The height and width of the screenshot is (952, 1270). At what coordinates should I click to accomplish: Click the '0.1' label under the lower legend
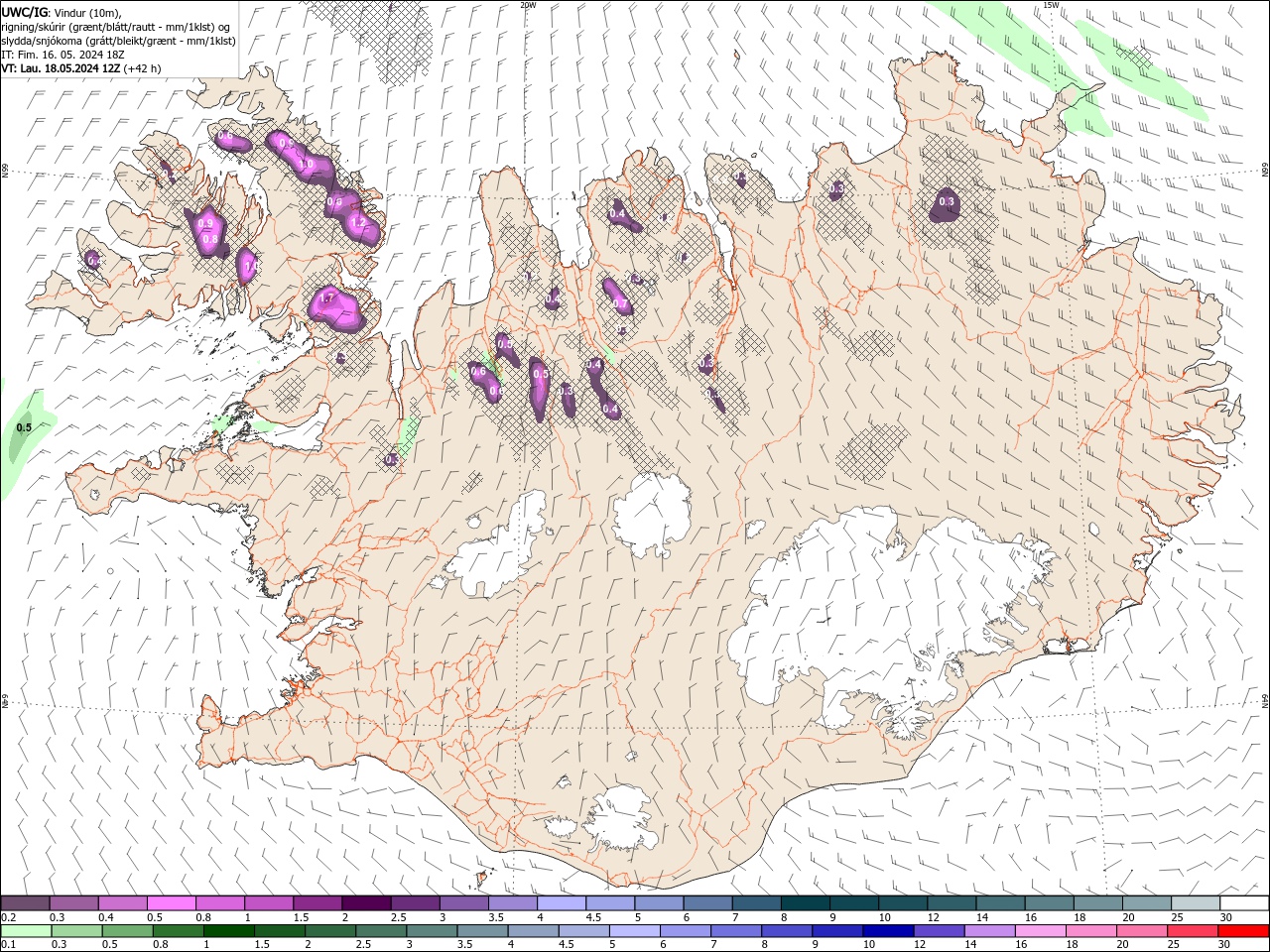tap(8, 945)
